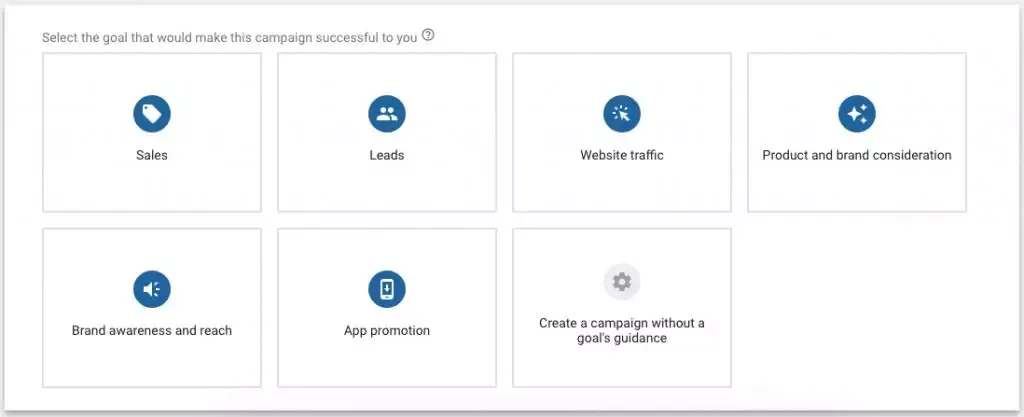Click the gray gear icon

pos(622,282)
